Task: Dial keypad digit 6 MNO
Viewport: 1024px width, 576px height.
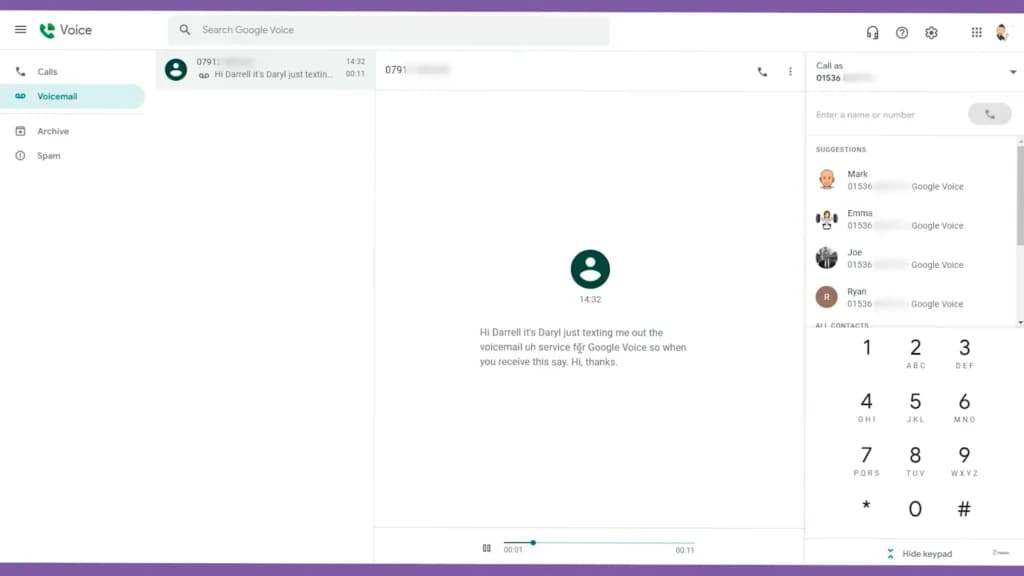Action: point(965,407)
